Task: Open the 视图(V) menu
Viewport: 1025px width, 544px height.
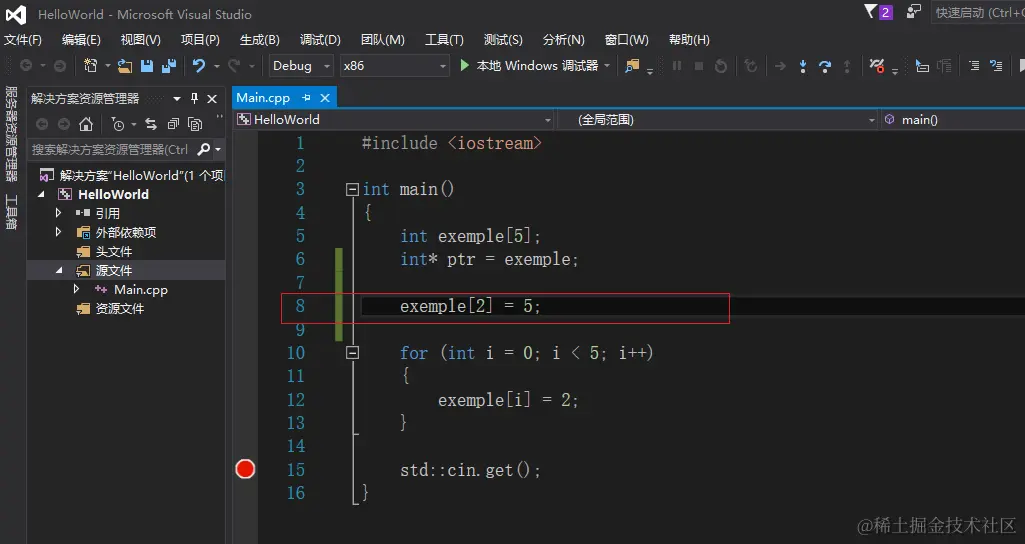Action: click(x=141, y=40)
